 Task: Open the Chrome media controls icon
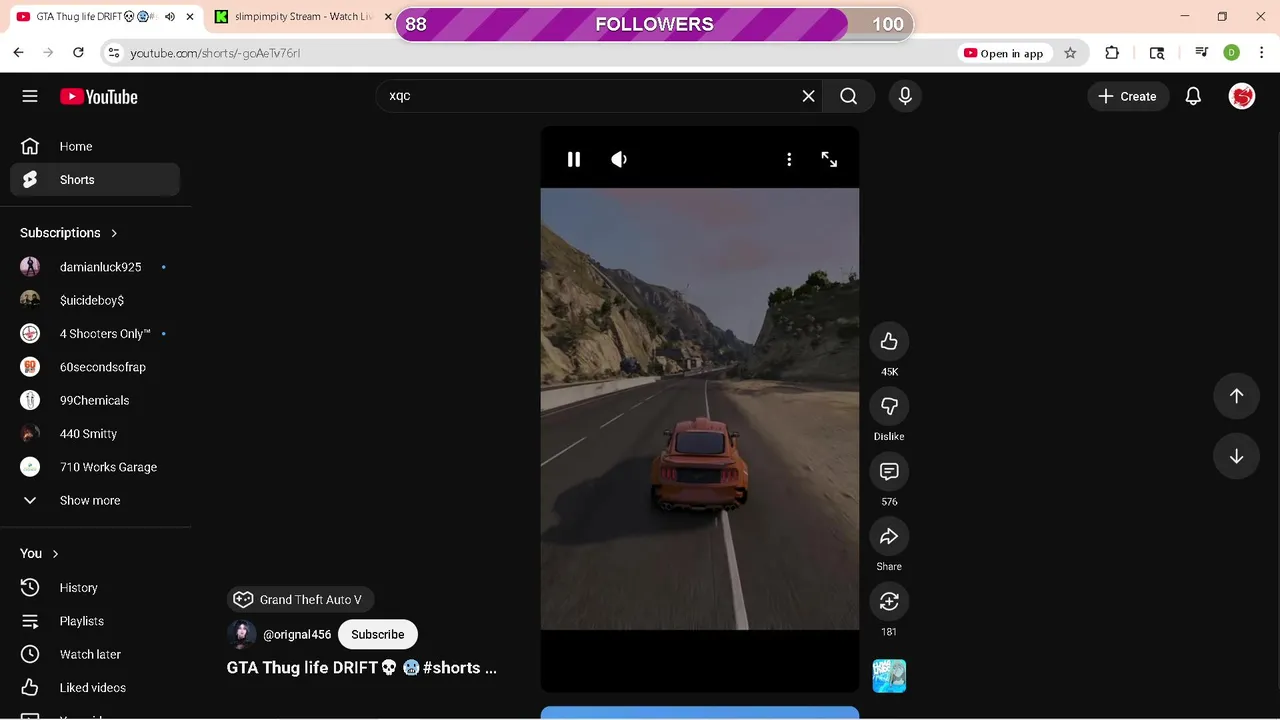click(1202, 53)
